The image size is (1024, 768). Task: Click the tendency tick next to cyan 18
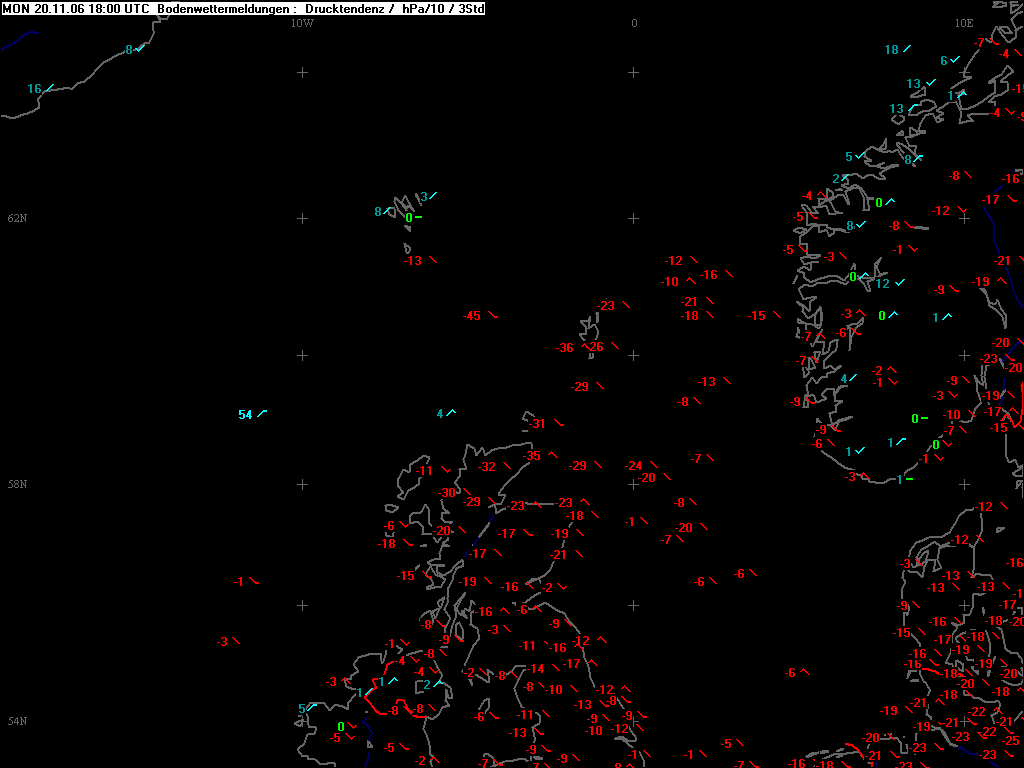point(907,48)
